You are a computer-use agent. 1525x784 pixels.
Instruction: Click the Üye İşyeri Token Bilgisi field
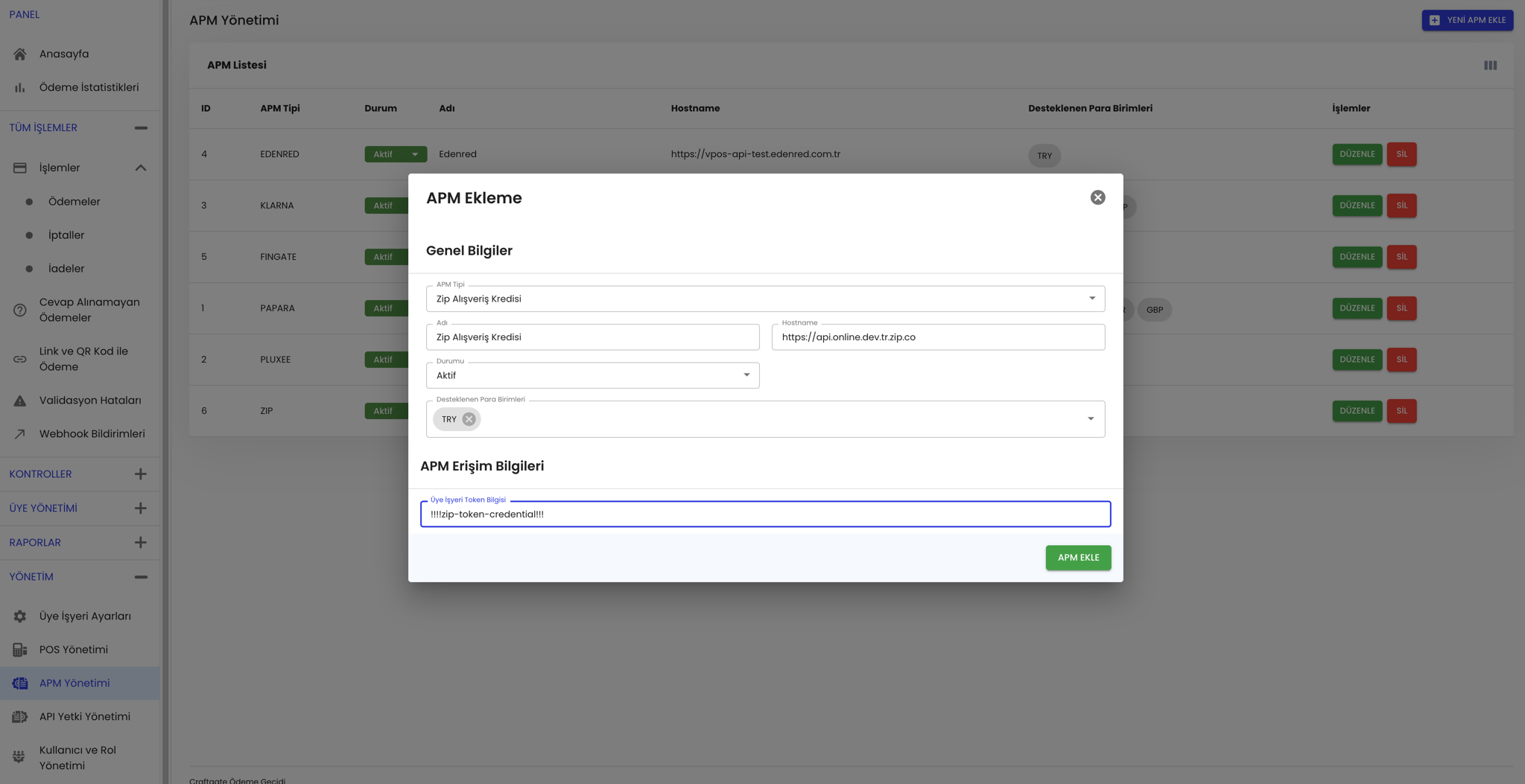click(x=765, y=514)
